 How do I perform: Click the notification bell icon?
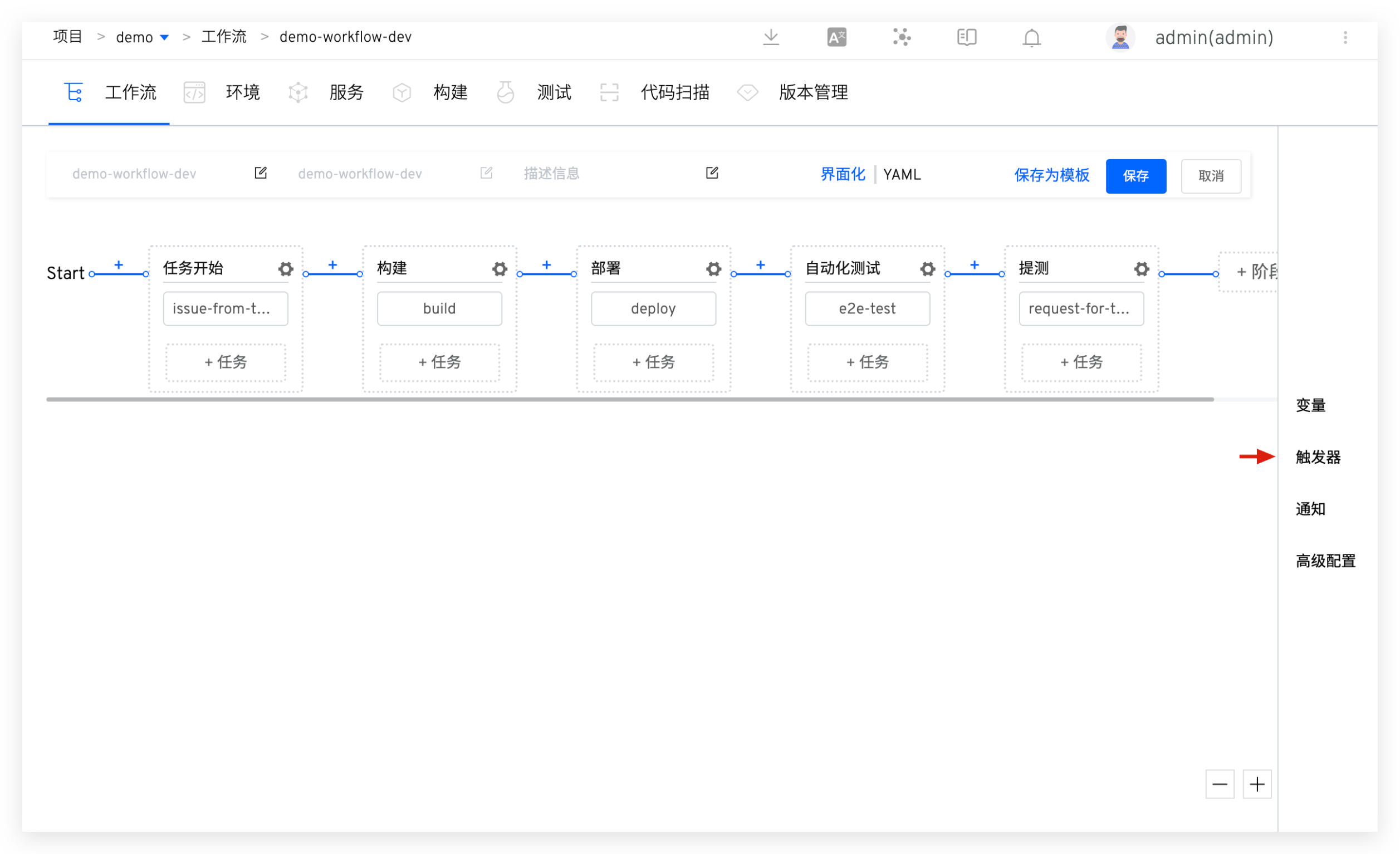coord(1031,38)
